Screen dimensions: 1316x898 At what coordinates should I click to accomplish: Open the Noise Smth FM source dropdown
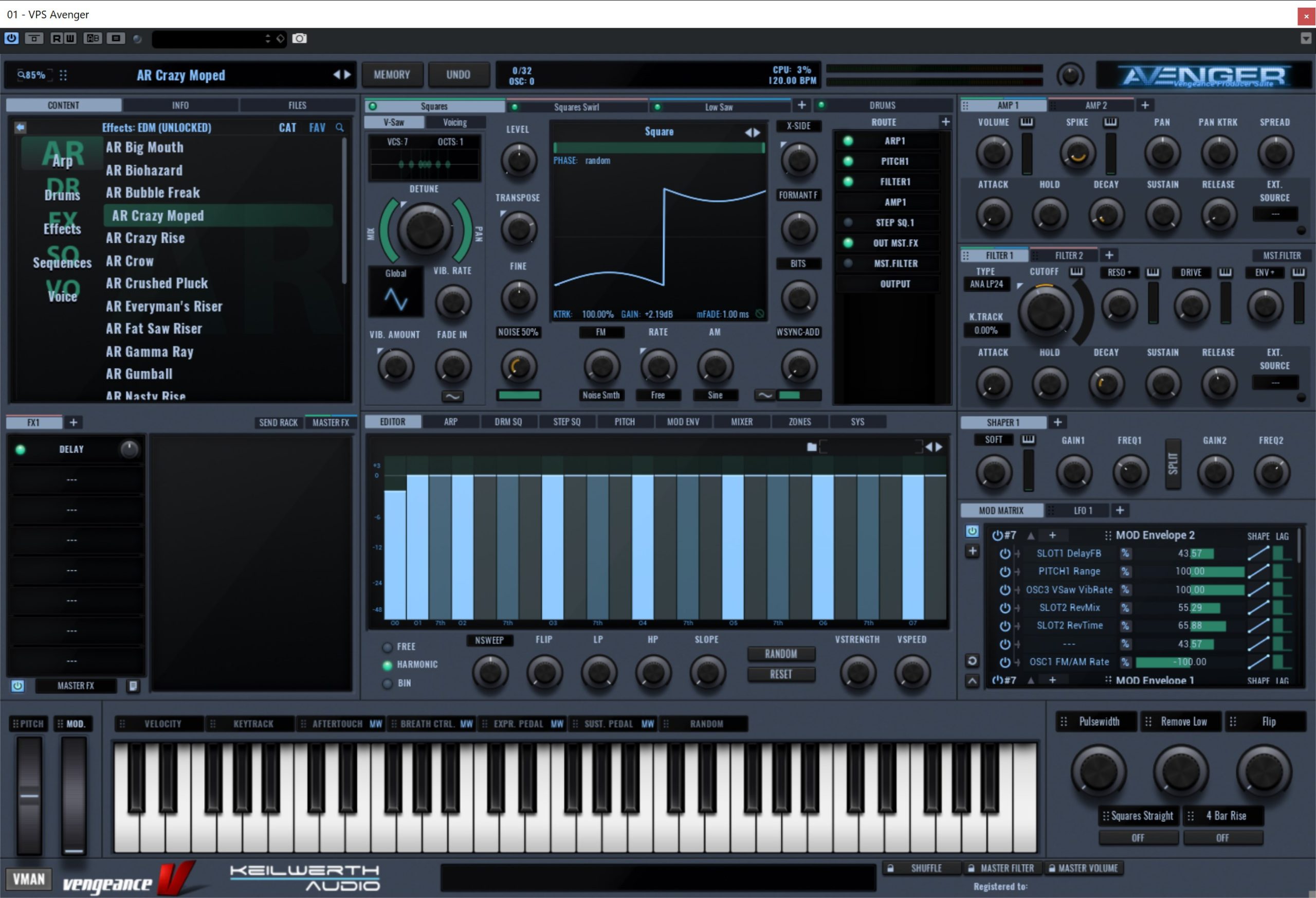click(601, 396)
